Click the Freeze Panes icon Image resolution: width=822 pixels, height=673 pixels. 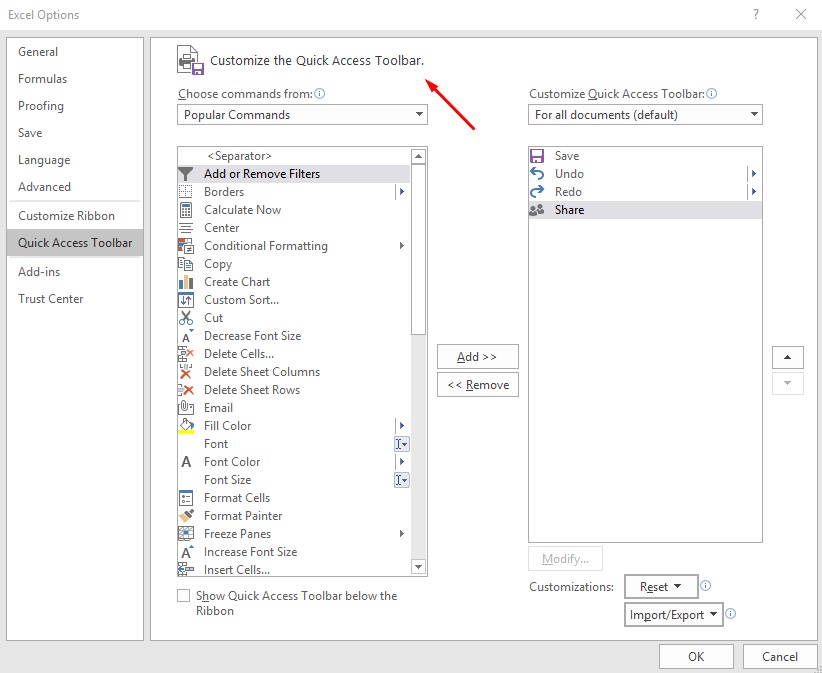click(186, 534)
